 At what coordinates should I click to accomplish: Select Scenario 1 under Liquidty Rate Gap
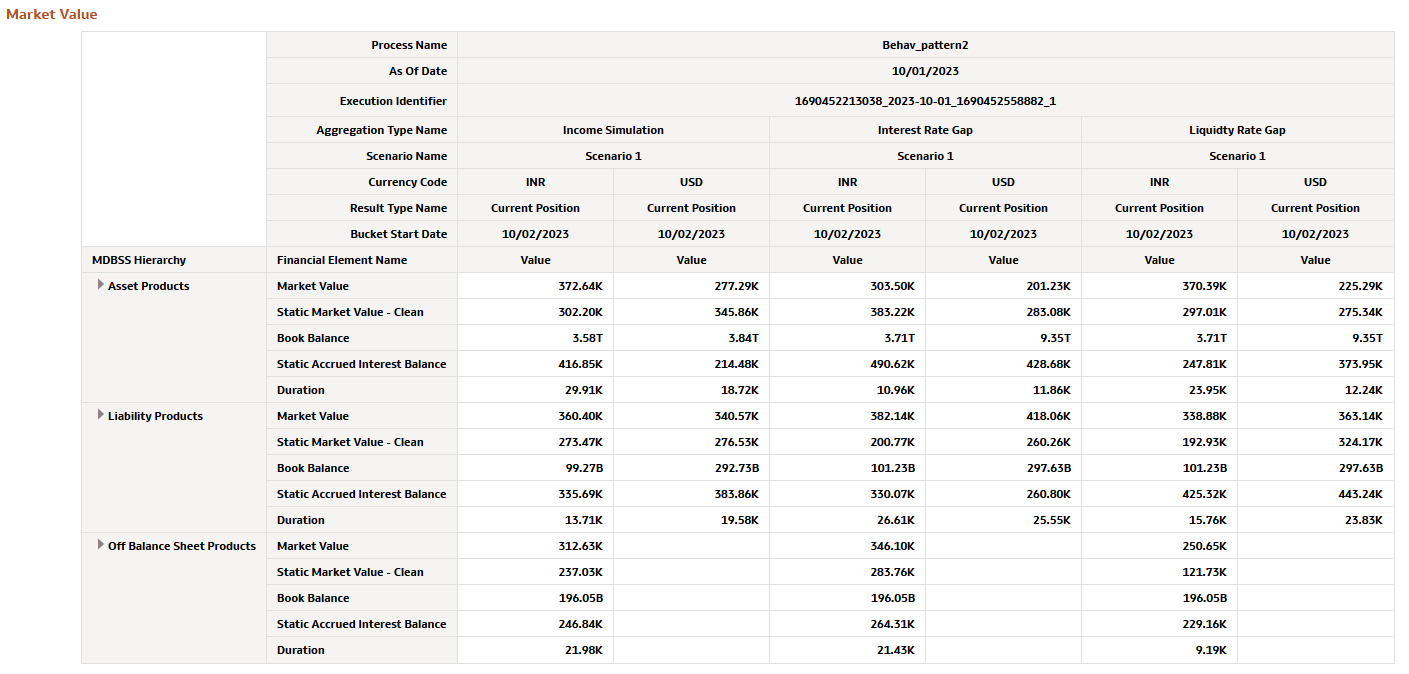(x=1237, y=156)
